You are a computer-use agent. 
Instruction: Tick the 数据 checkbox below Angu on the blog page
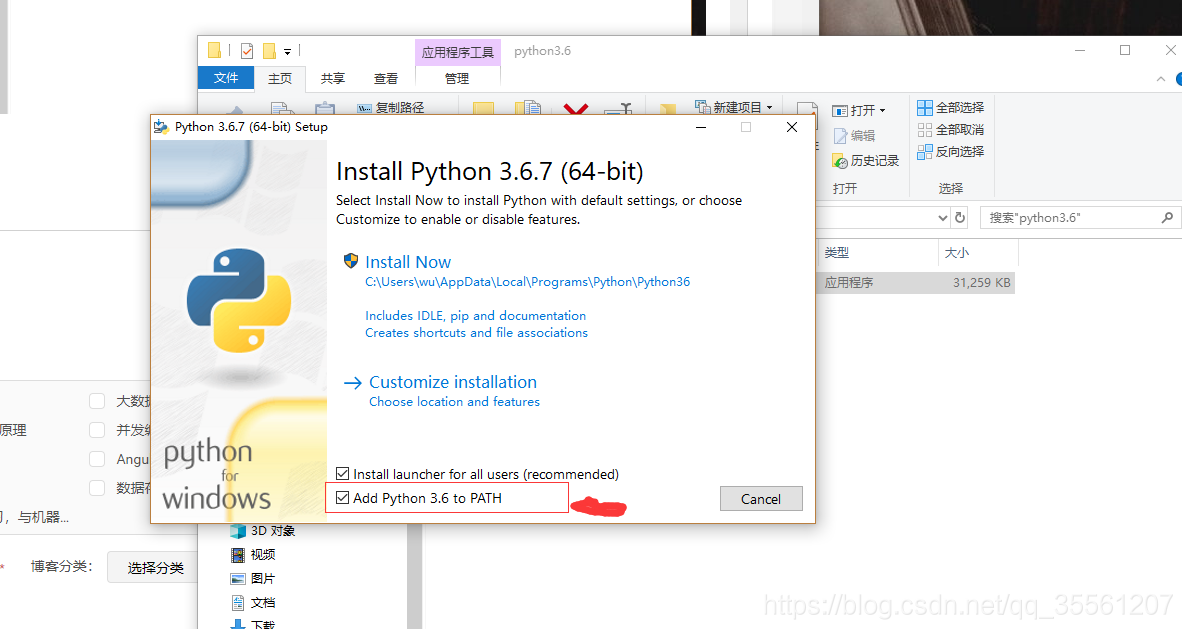point(97,488)
